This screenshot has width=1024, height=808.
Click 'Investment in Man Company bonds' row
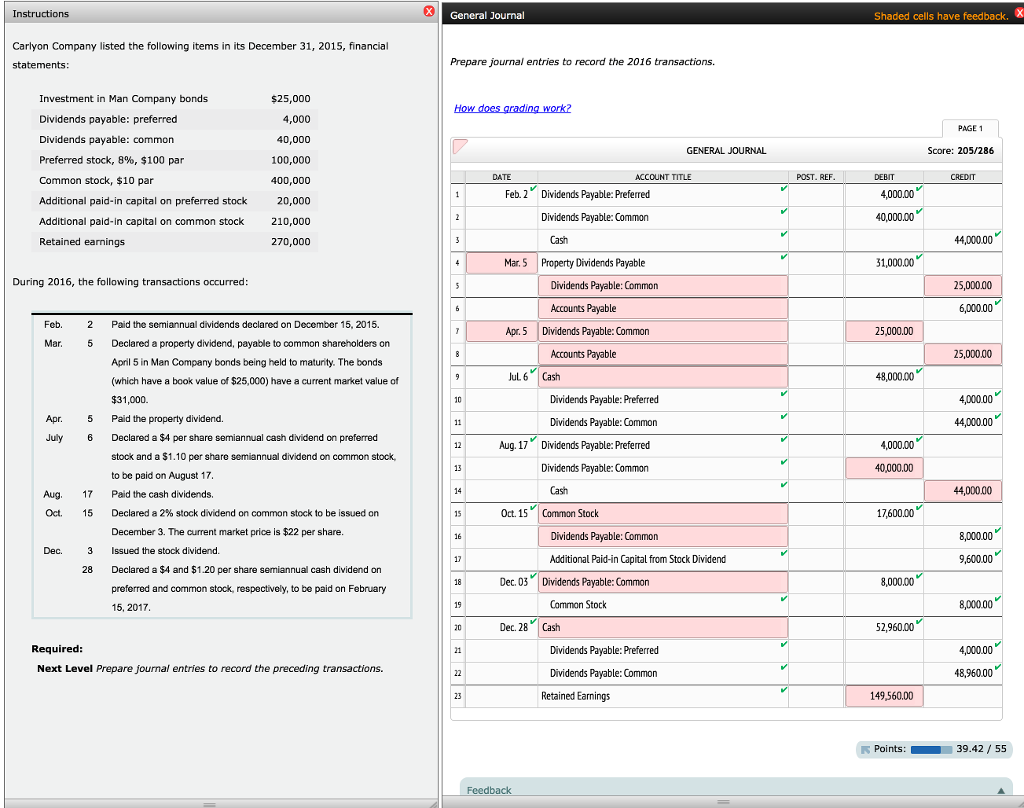pos(174,99)
